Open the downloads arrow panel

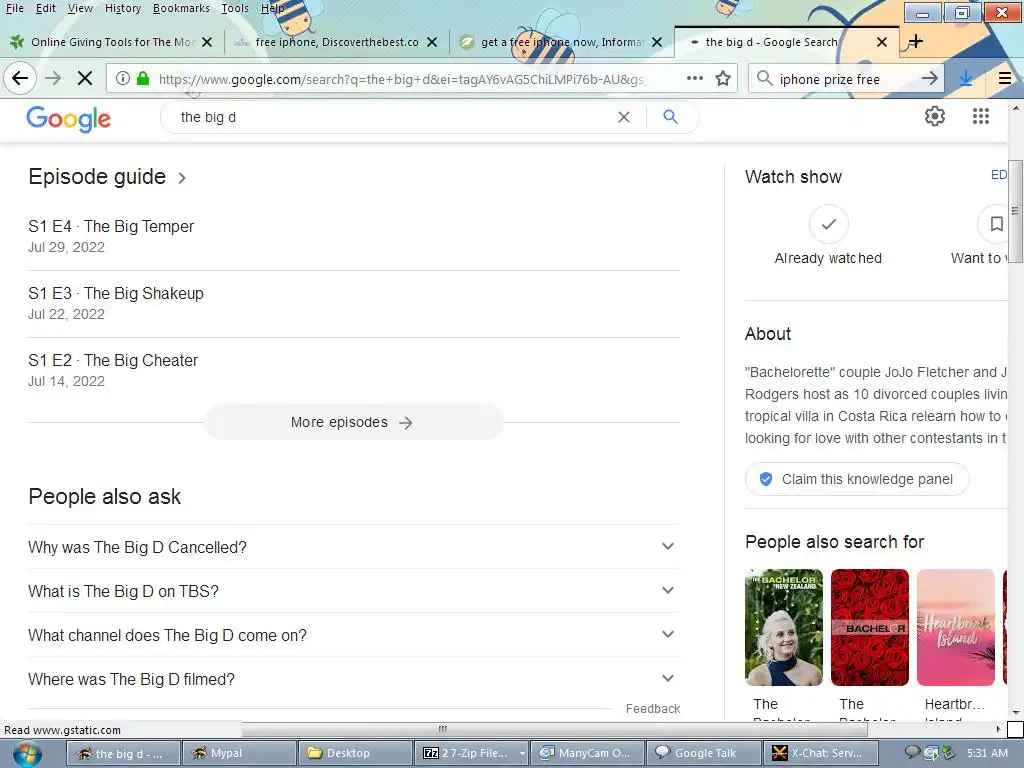coord(966,79)
